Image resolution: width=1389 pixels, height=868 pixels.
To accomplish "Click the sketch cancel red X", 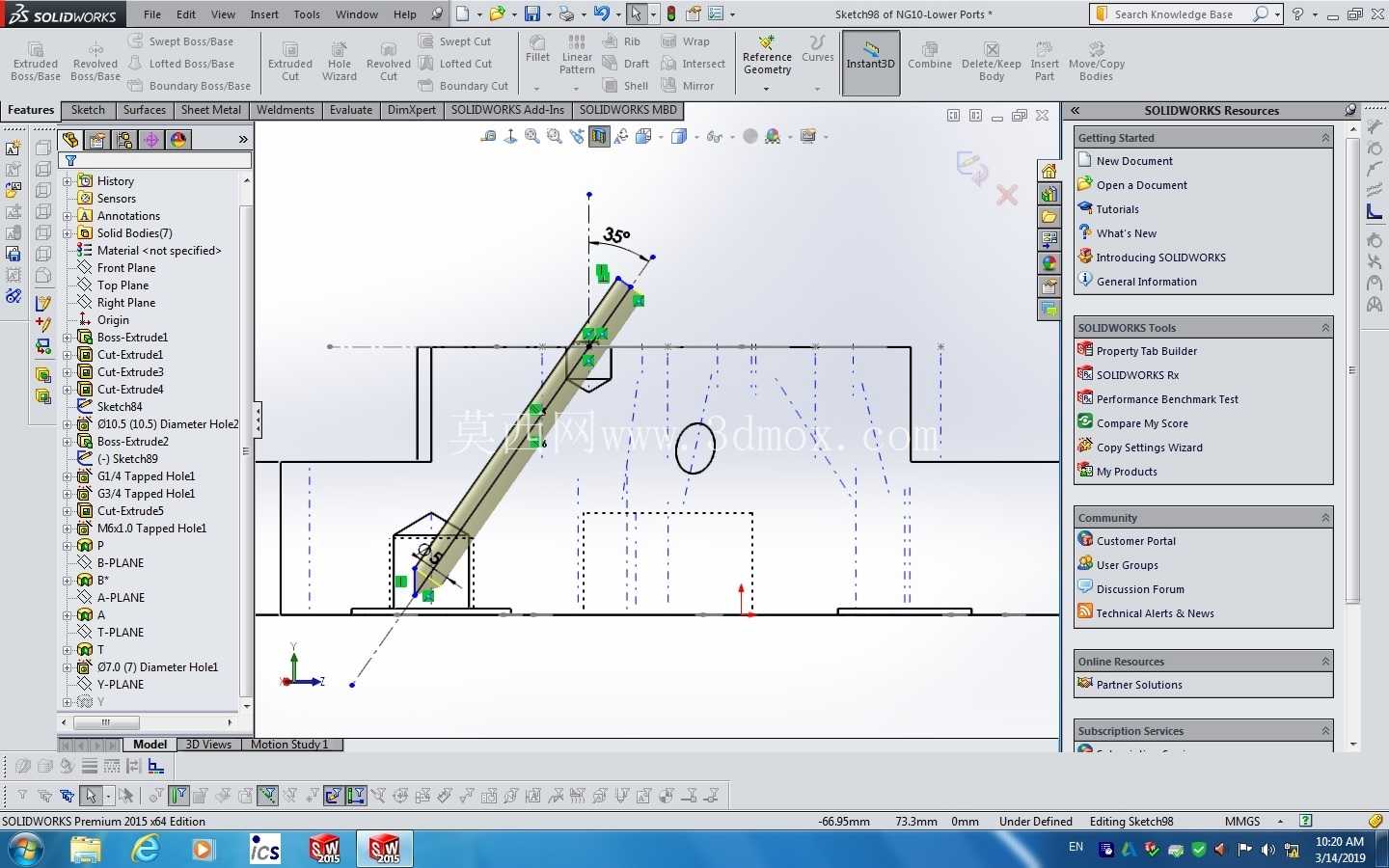I will [x=1007, y=196].
